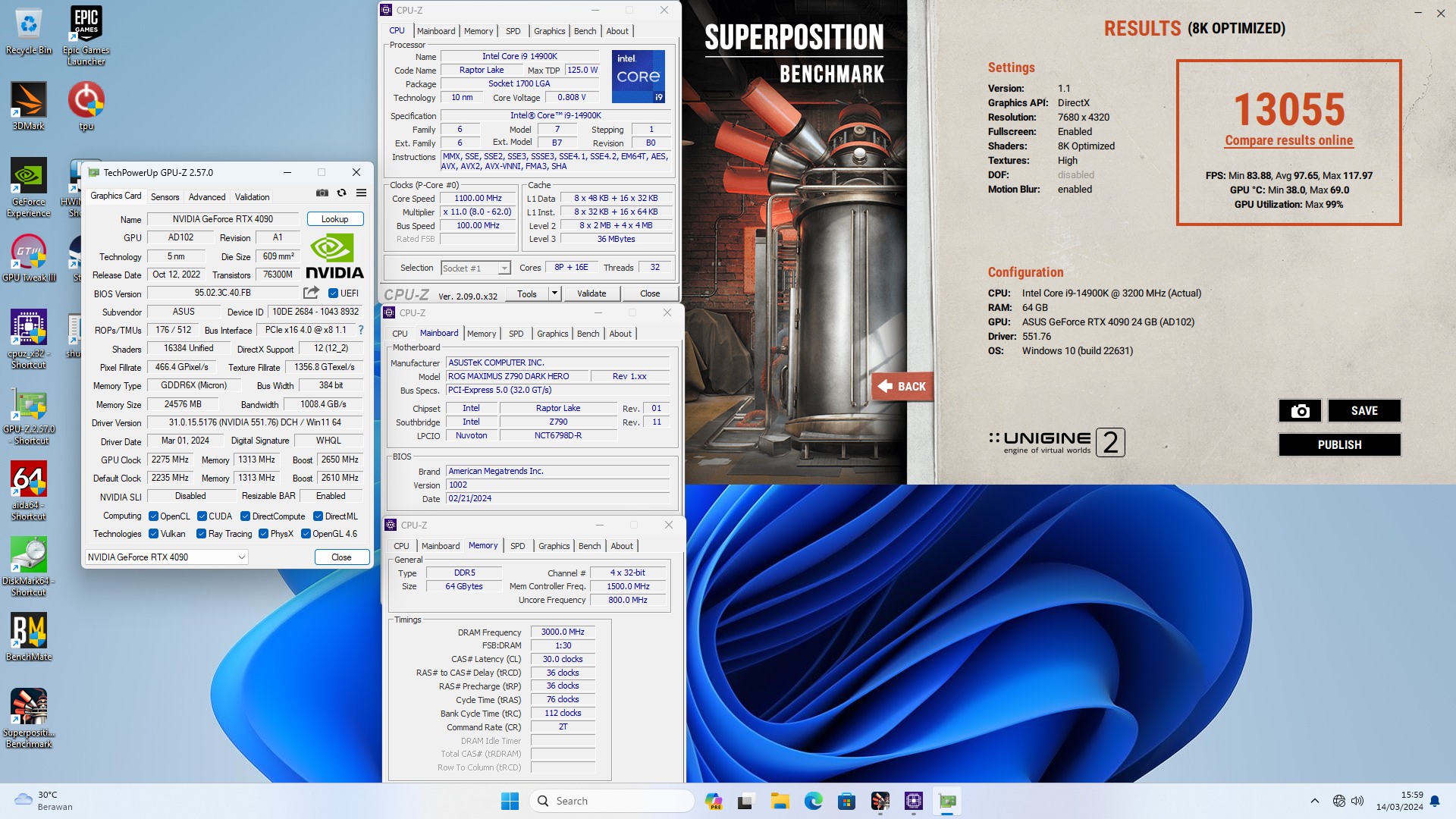Open the volume icon in system tray
Screen dimensions: 1456x819
[x=1357, y=801]
